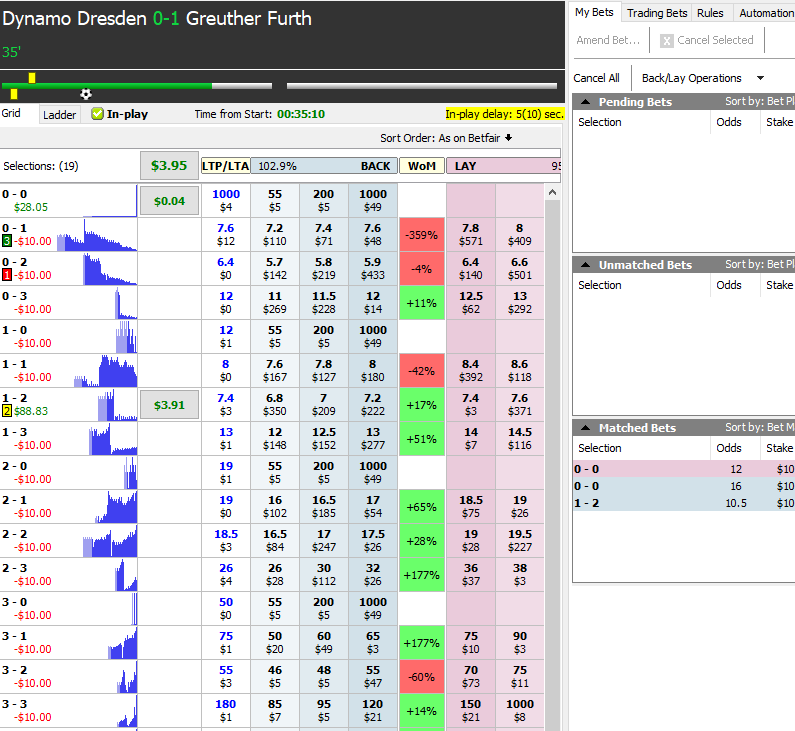Collapse the Pending Bets section
This screenshot has height=731, width=795.
click(585, 102)
